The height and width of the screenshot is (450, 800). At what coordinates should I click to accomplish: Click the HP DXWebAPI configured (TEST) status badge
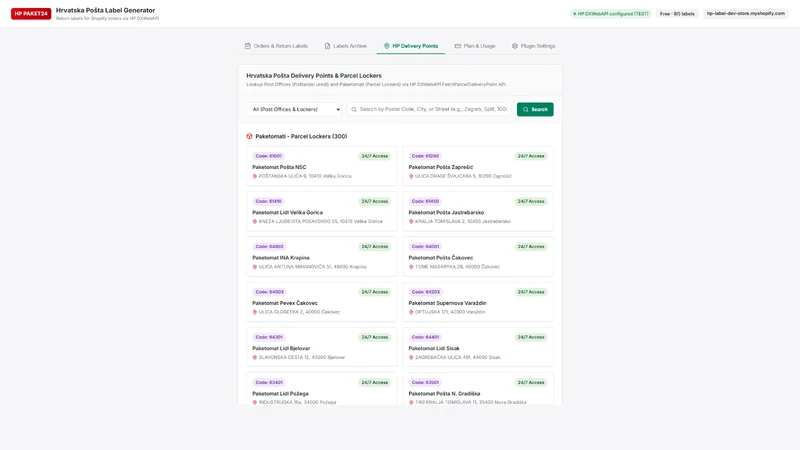click(x=611, y=14)
